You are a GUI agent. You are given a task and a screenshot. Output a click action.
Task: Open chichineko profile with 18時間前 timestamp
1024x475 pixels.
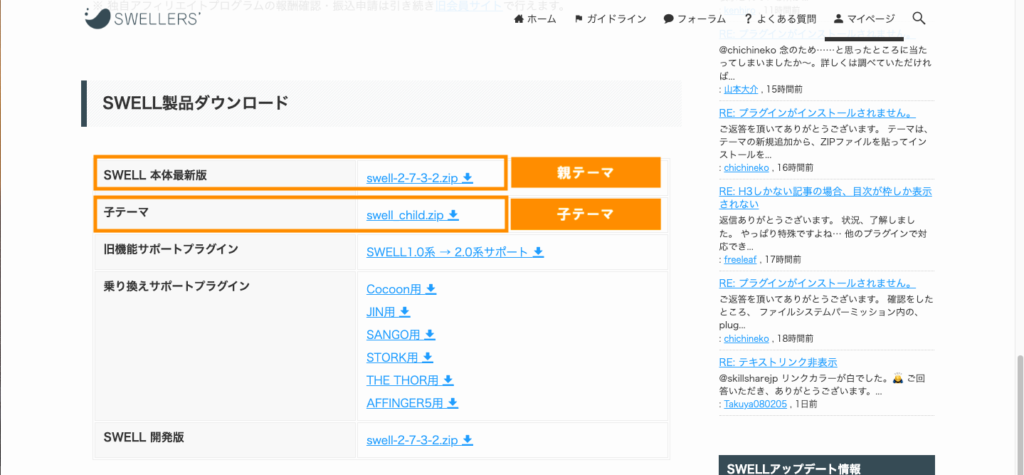(746, 339)
